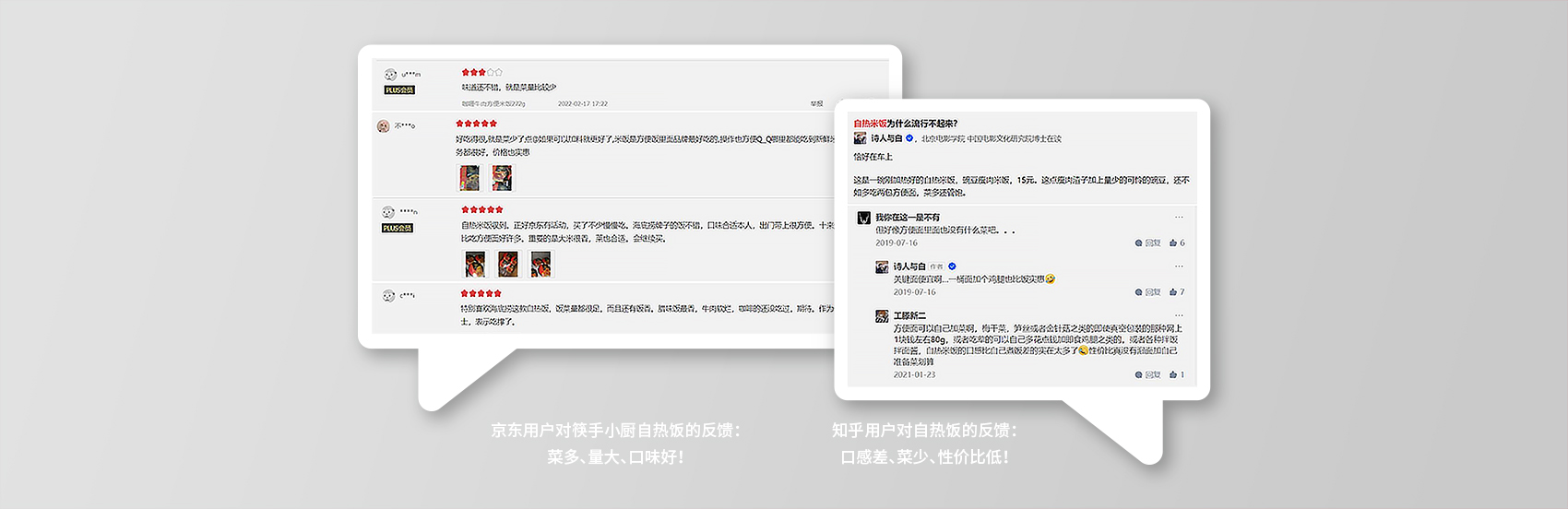Click avatar of commenter 我你在这一是不有
Image resolution: width=1568 pixels, height=509 pixels.
(864, 219)
